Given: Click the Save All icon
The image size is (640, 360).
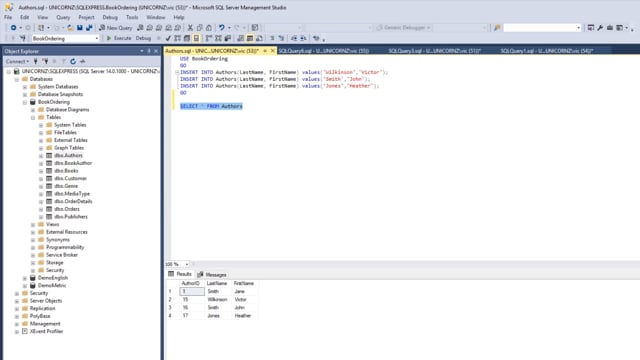Looking at the screenshot, I should tap(89, 28).
